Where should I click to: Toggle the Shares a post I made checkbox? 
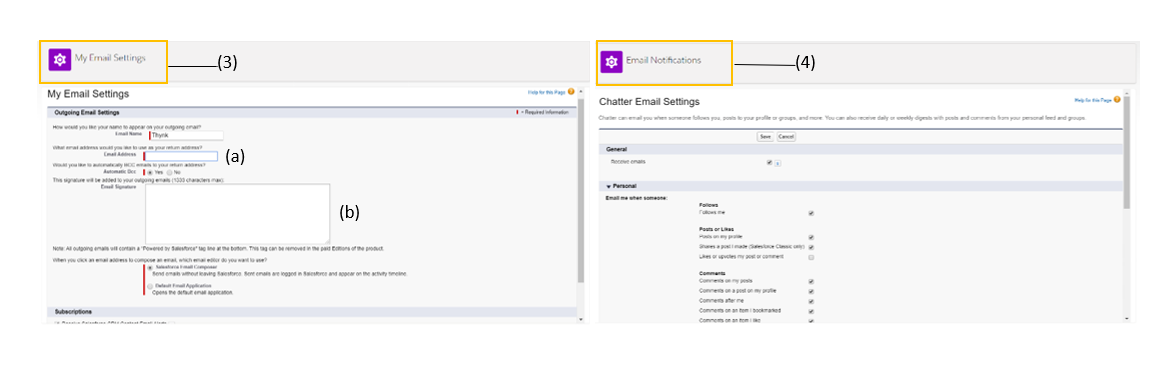[811, 248]
